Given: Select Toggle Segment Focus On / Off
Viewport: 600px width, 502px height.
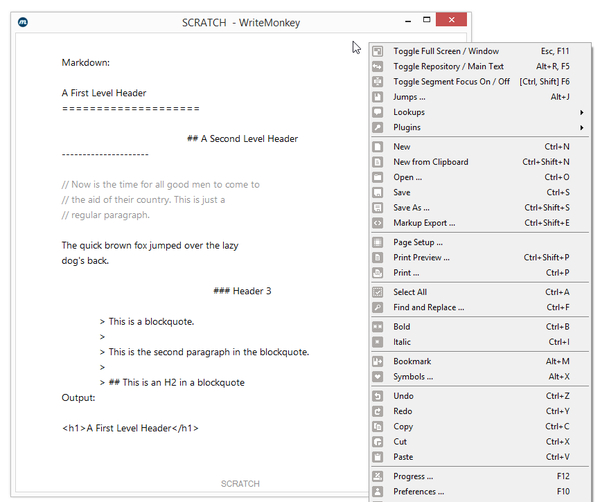Looking at the screenshot, I should click(x=480, y=82).
